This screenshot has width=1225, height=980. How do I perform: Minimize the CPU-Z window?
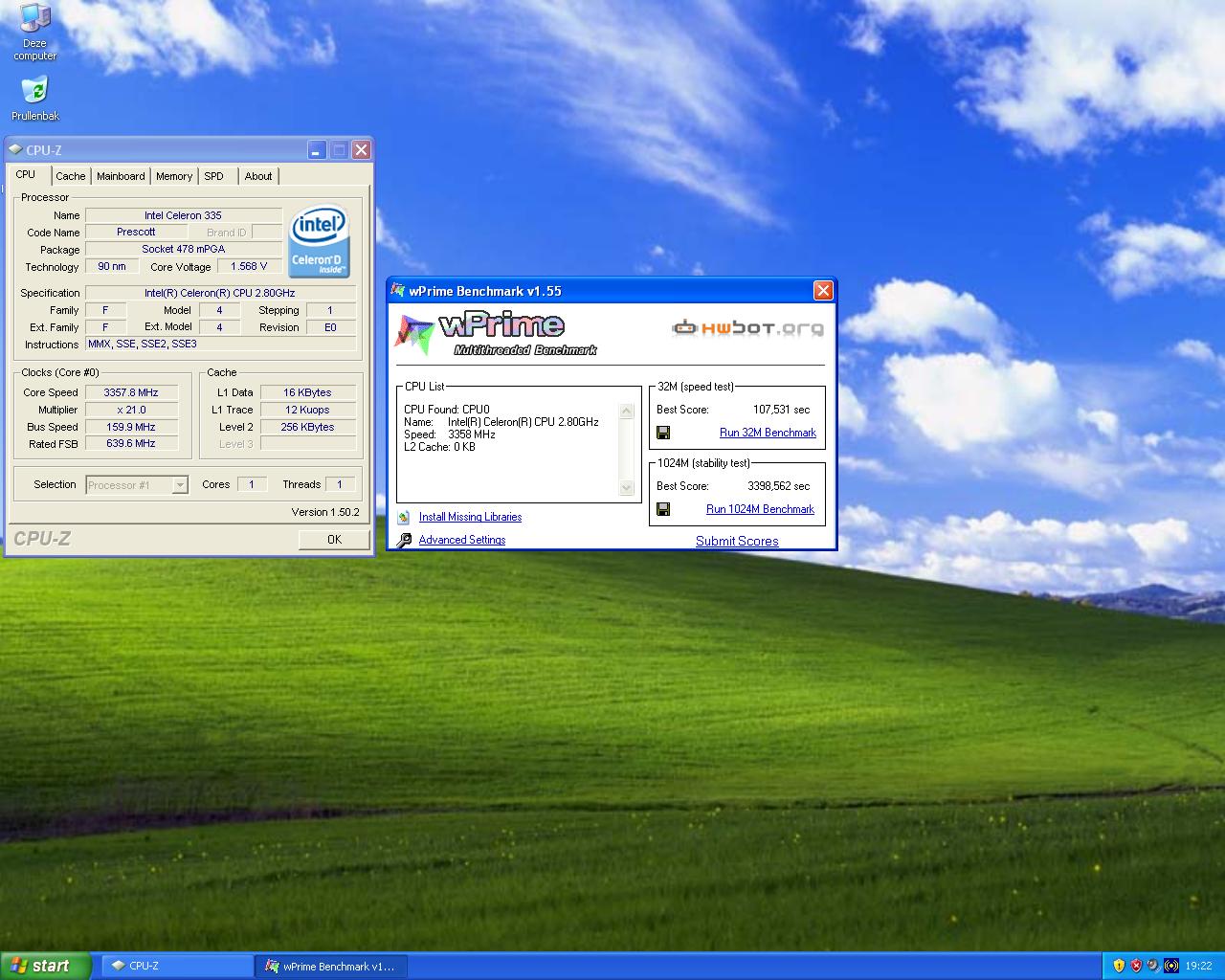coord(317,150)
